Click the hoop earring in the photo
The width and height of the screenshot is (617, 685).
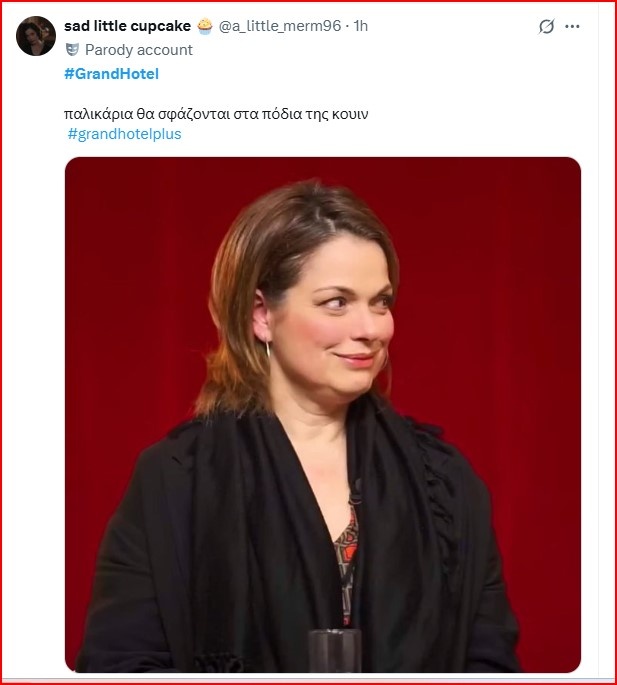click(x=269, y=354)
